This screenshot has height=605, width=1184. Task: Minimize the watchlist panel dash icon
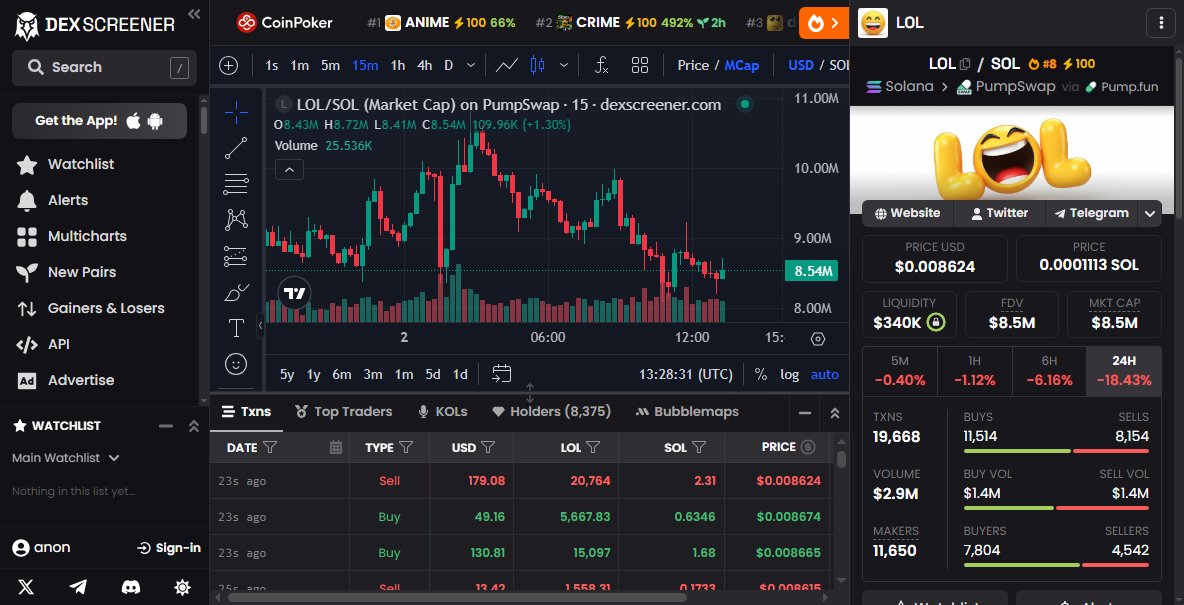[x=166, y=426]
